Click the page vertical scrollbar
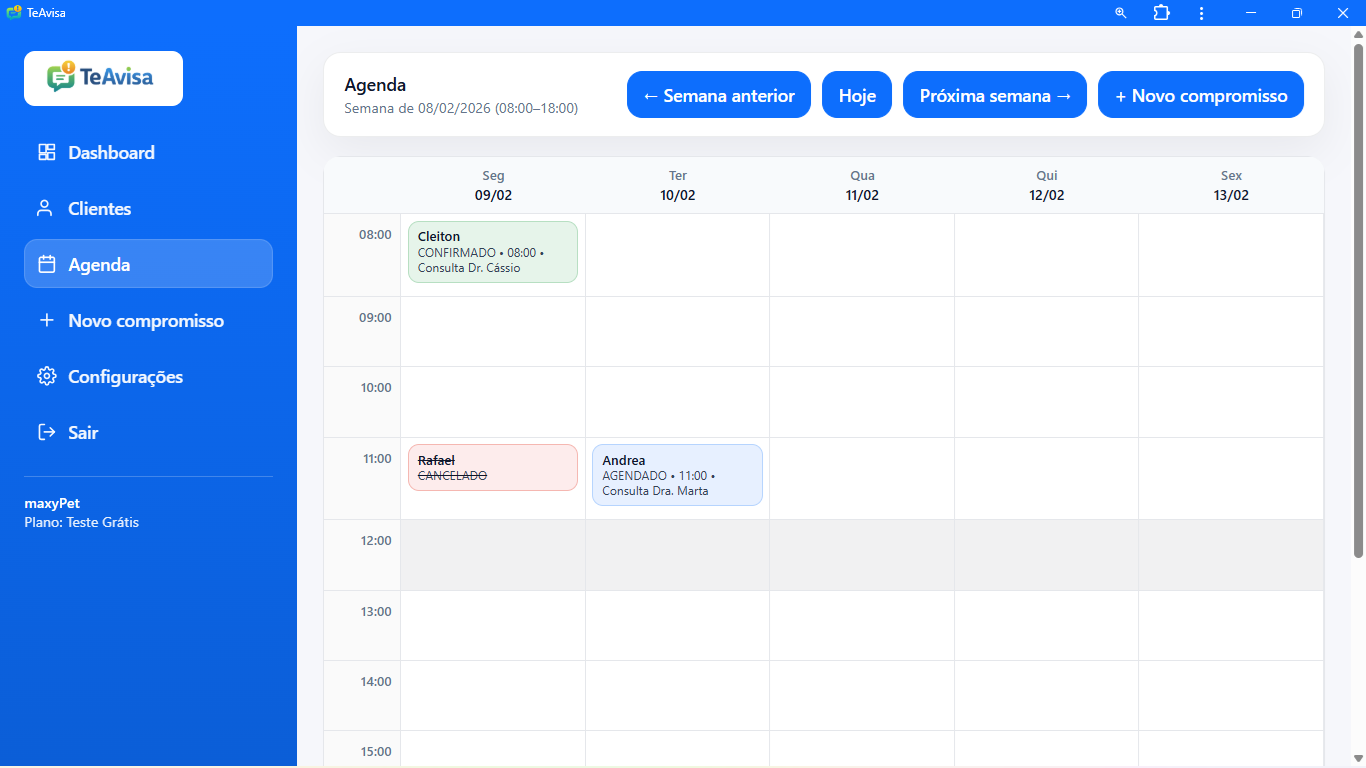The height and width of the screenshot is (768, 1366). pos(1358,300)
